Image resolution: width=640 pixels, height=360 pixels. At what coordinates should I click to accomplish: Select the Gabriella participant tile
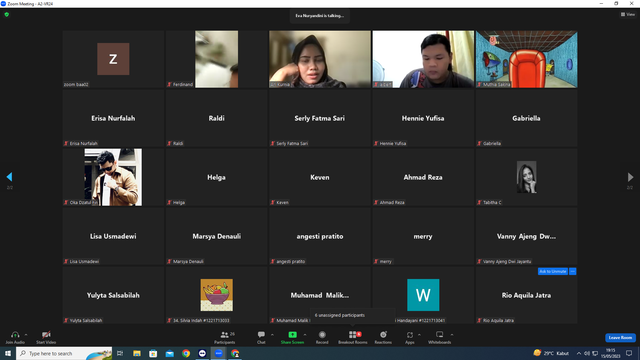coord(526,118)
